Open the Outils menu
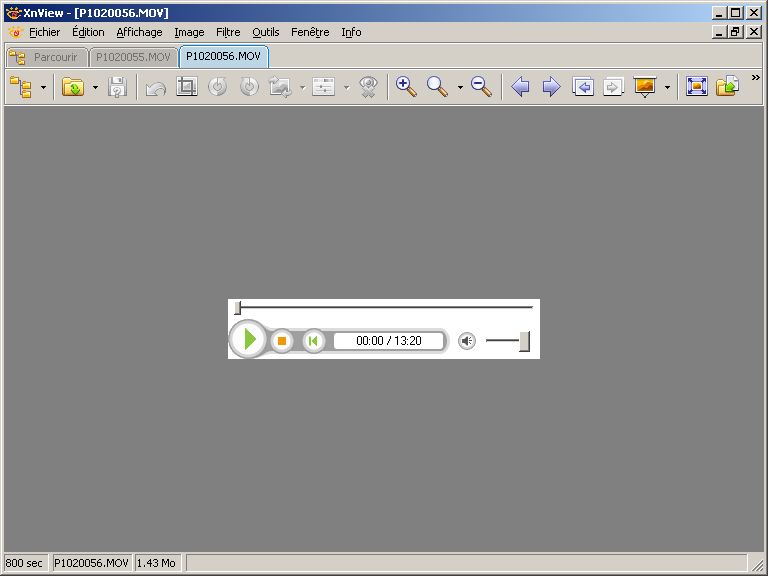Screen dimensions: 768x576 tap(265, 32)
